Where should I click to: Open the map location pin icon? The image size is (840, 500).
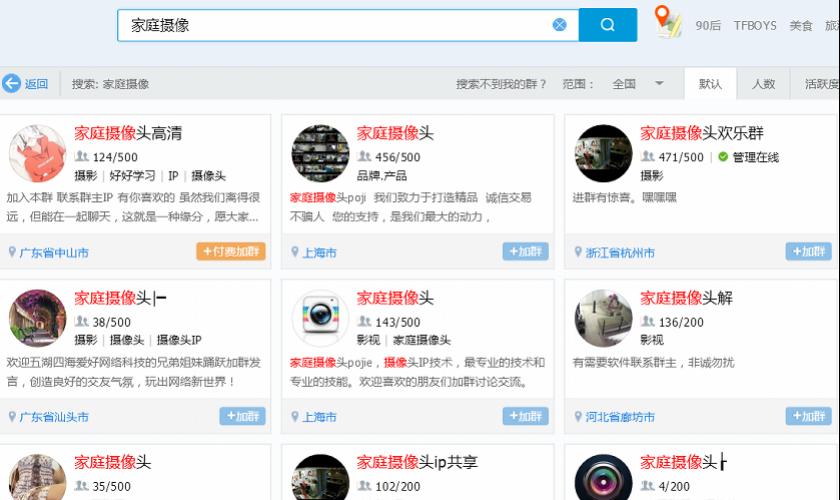[667, 21]
